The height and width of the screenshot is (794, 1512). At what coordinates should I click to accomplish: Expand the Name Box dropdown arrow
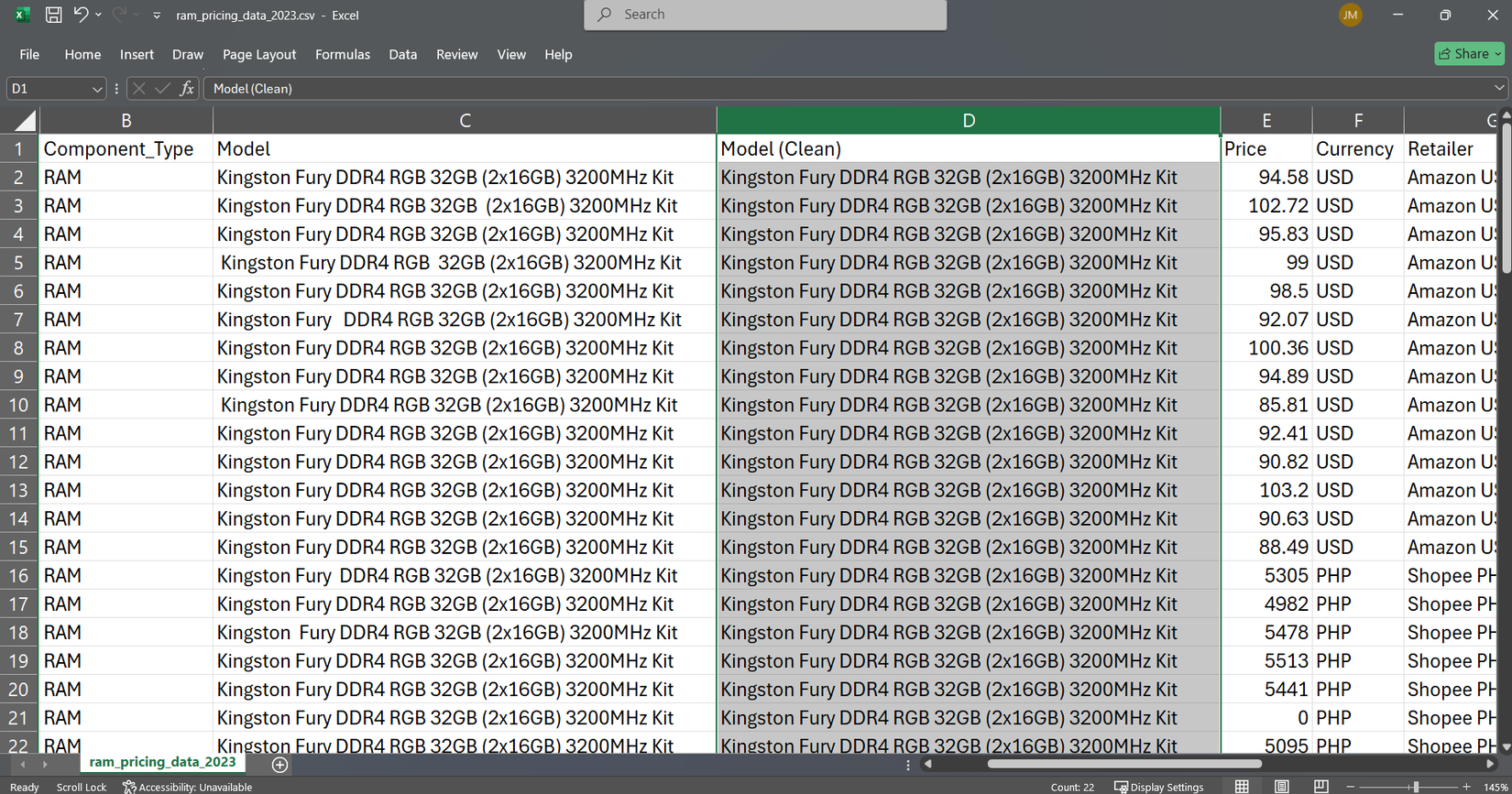[x=97, y=90]
